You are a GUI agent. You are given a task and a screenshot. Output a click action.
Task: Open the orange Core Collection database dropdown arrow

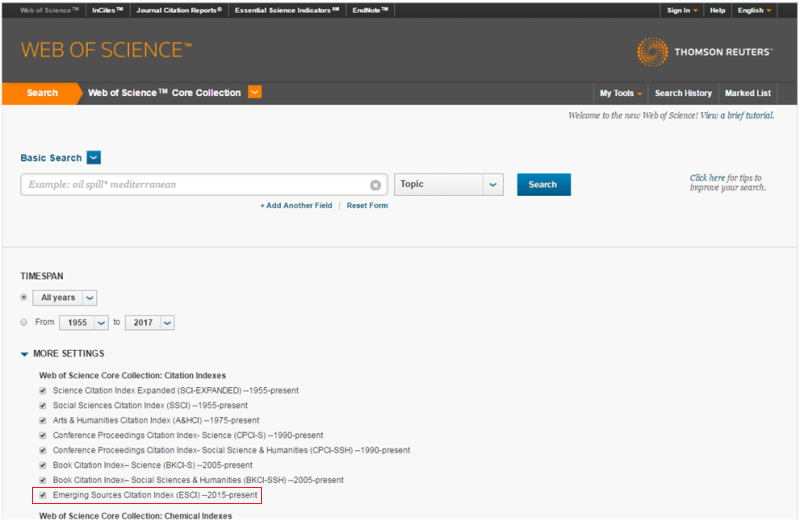click(255, 92)
